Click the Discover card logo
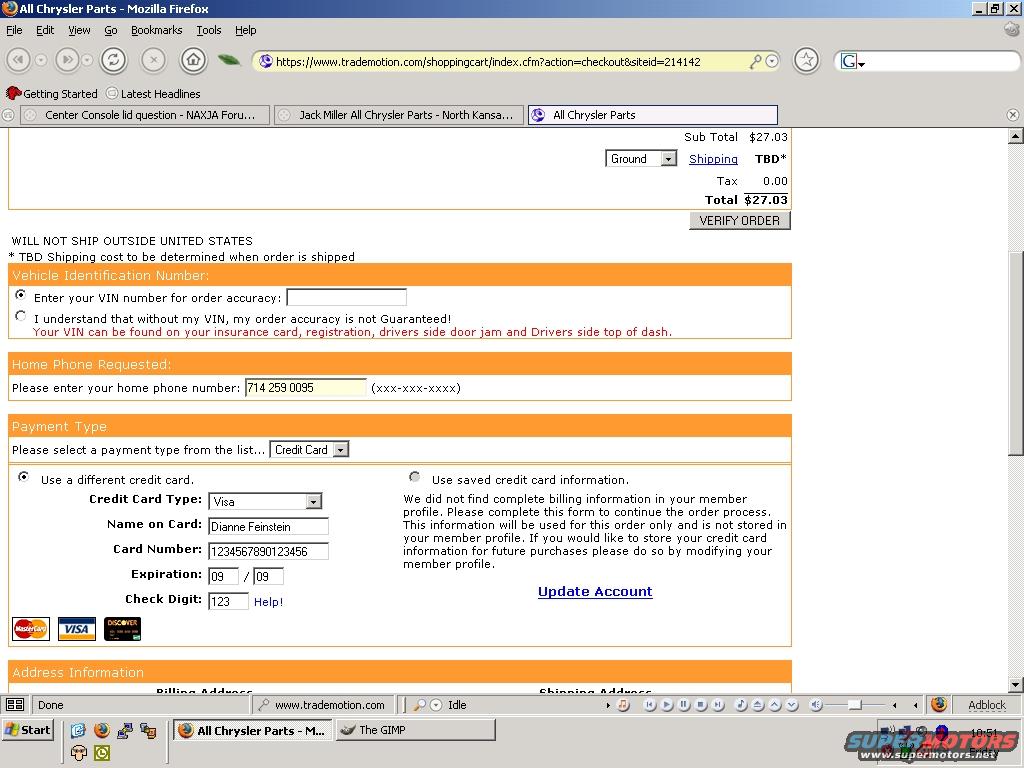The height and width of the screenshot is (768, 1024). pyautogui.click(x=122, y=629)
